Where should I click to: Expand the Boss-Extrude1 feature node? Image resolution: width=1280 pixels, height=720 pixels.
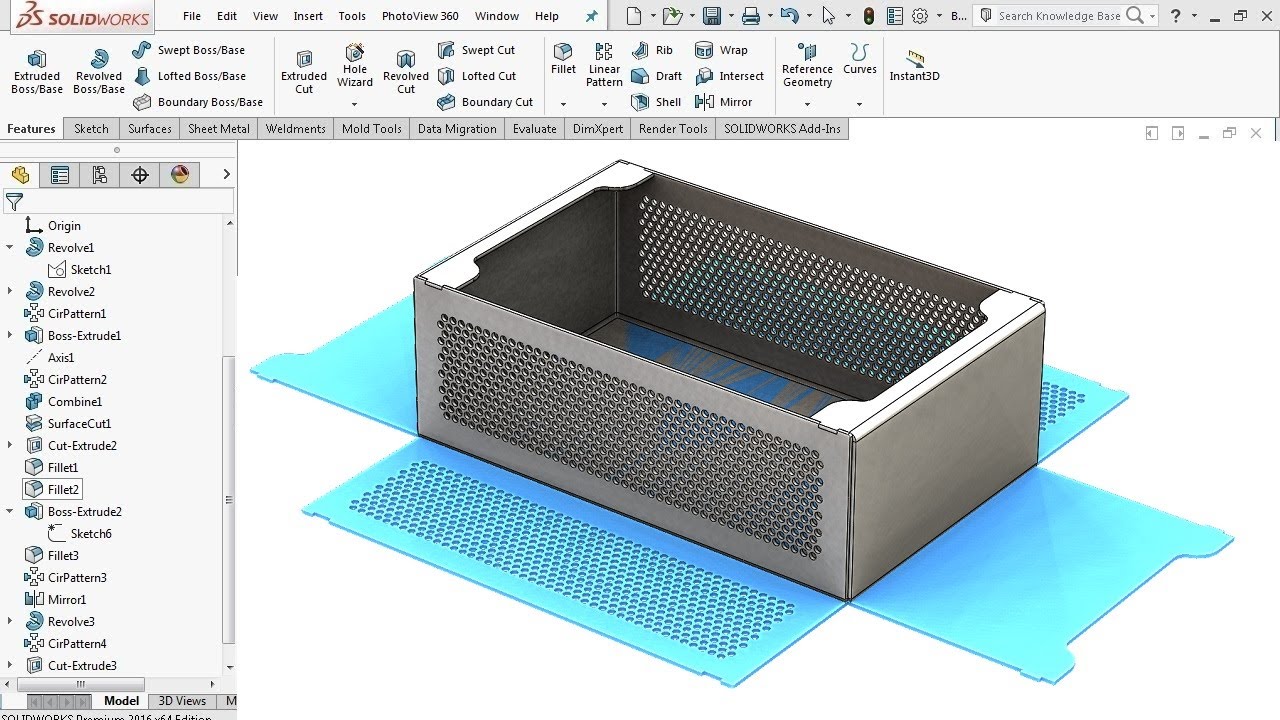click(10, 335)
